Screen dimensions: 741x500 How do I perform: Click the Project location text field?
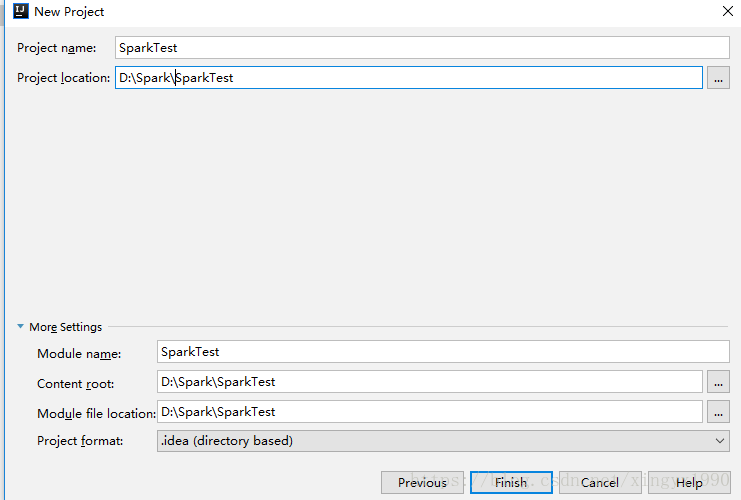coord(408,78)
